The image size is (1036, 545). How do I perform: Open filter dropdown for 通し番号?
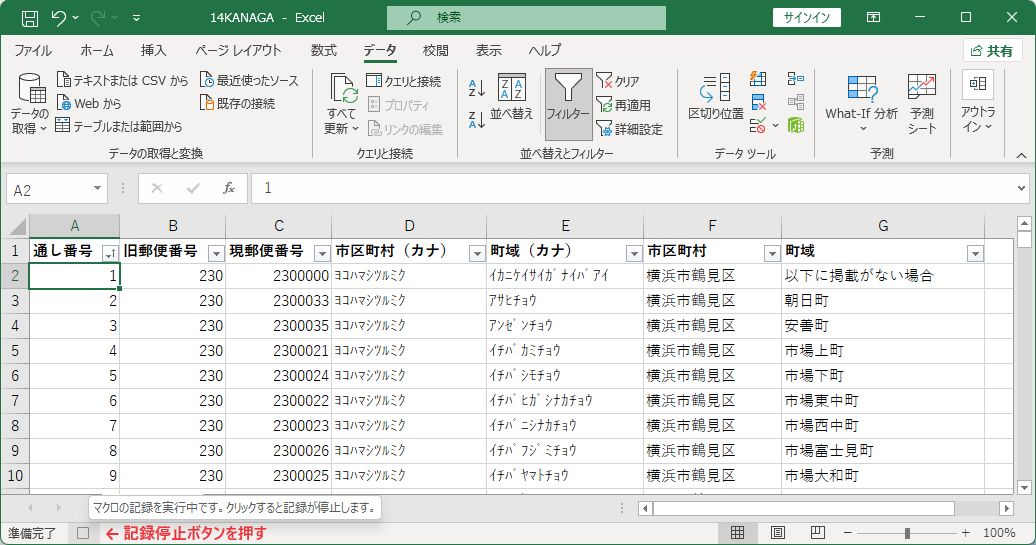click(110, 253)
